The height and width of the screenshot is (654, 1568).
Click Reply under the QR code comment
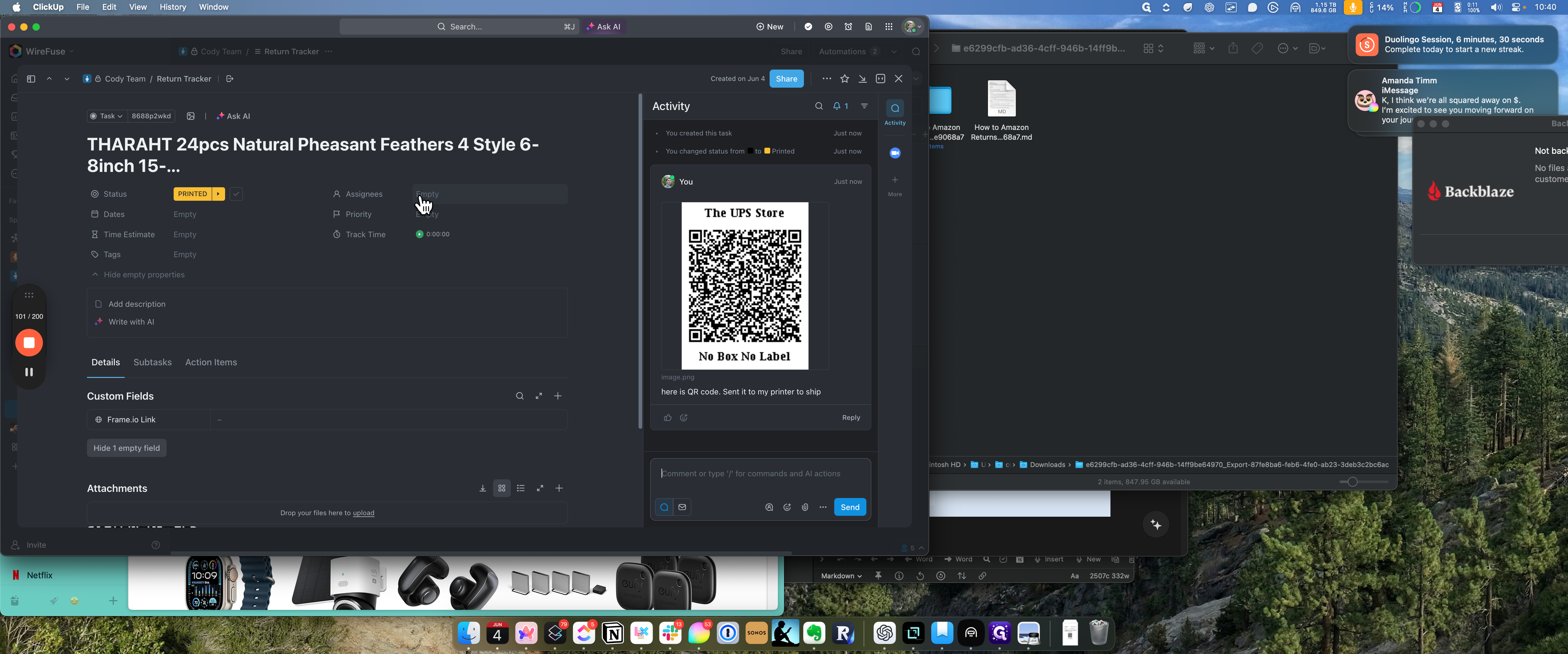point(851,418)
